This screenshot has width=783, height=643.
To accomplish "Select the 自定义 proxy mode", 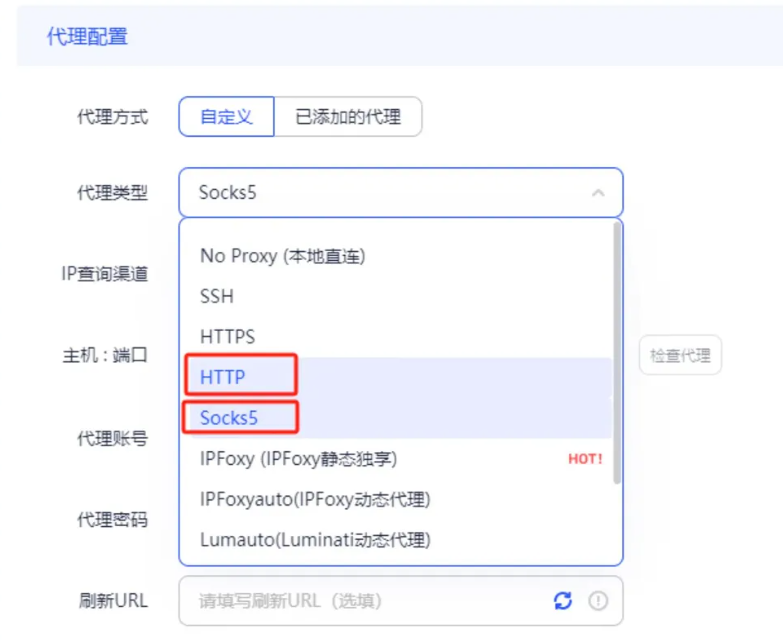I will pyautogui.click(x=225, y=117).
